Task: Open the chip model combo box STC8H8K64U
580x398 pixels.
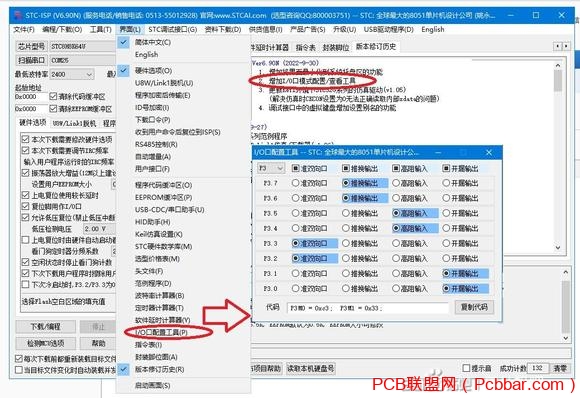Action: [x=83, y=47]
